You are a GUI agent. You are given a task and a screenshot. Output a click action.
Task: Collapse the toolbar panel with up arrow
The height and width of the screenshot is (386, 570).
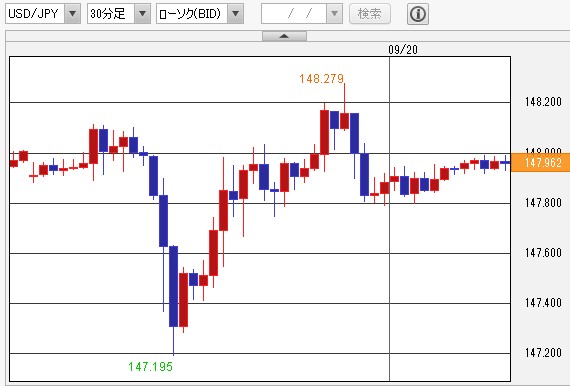pos(284,36)
